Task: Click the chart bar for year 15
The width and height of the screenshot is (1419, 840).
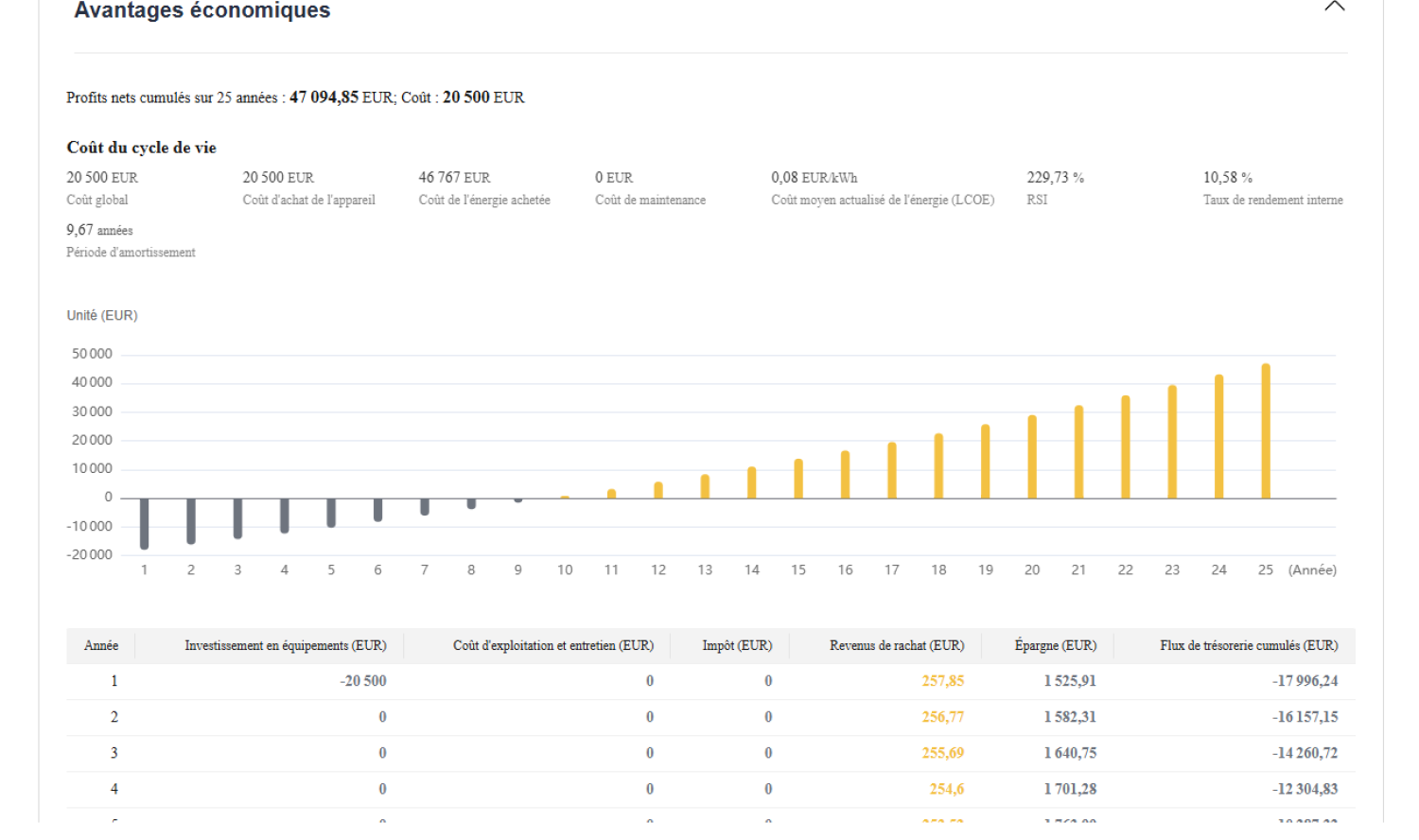Action: tap(798, 479)
